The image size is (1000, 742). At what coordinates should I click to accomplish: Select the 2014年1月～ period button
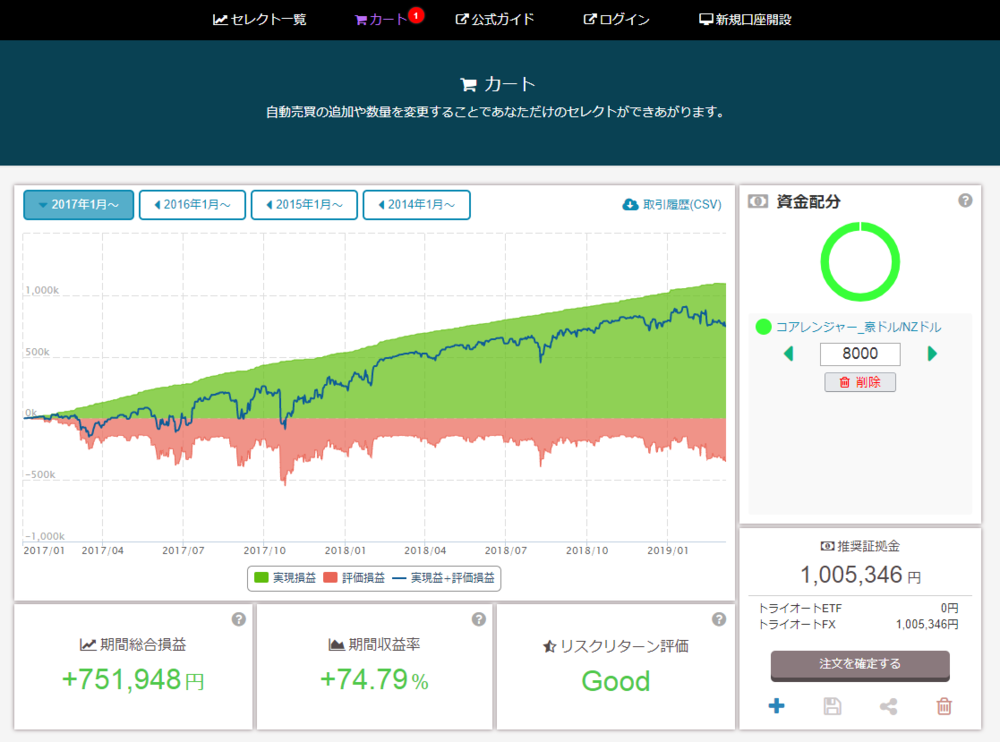(x=416, y=205)
